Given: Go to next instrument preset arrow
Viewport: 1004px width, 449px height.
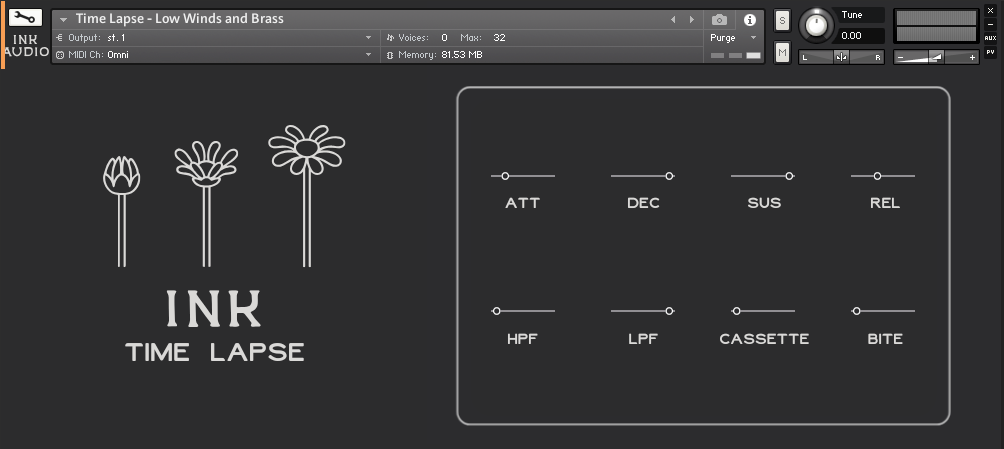Looking at the screenshot, I should pyautogui.click(x=689, y=19).
